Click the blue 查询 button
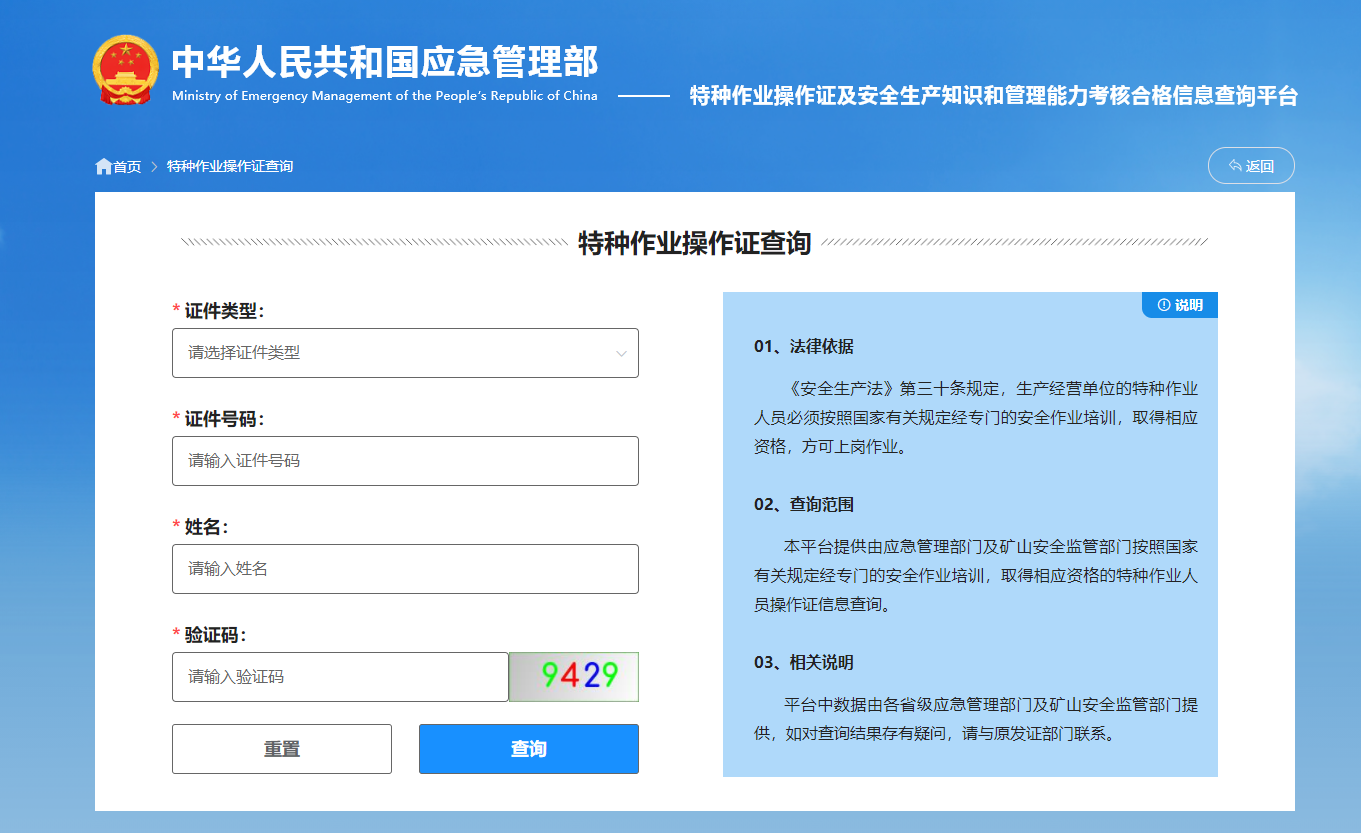 pos(529,749)
